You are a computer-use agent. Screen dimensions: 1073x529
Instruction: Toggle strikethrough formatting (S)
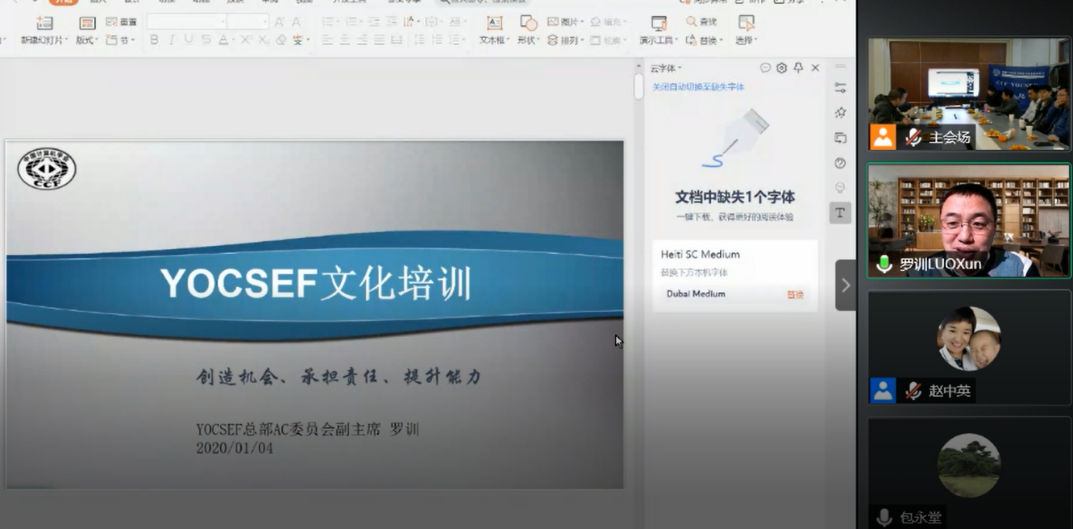[x=206, y=40]
